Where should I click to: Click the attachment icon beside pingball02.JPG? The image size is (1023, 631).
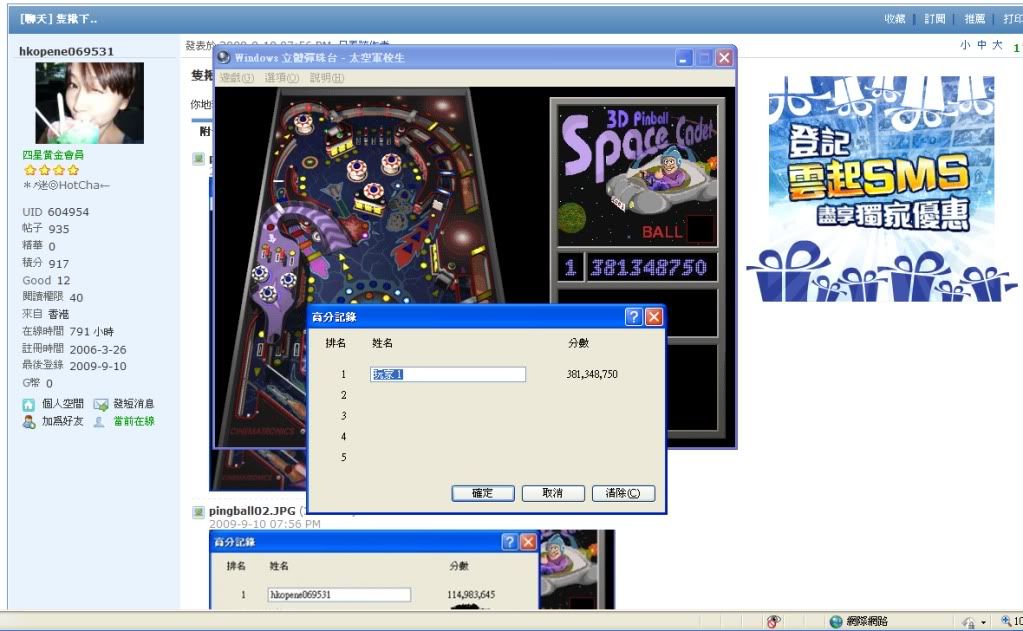tap(199, 512)
